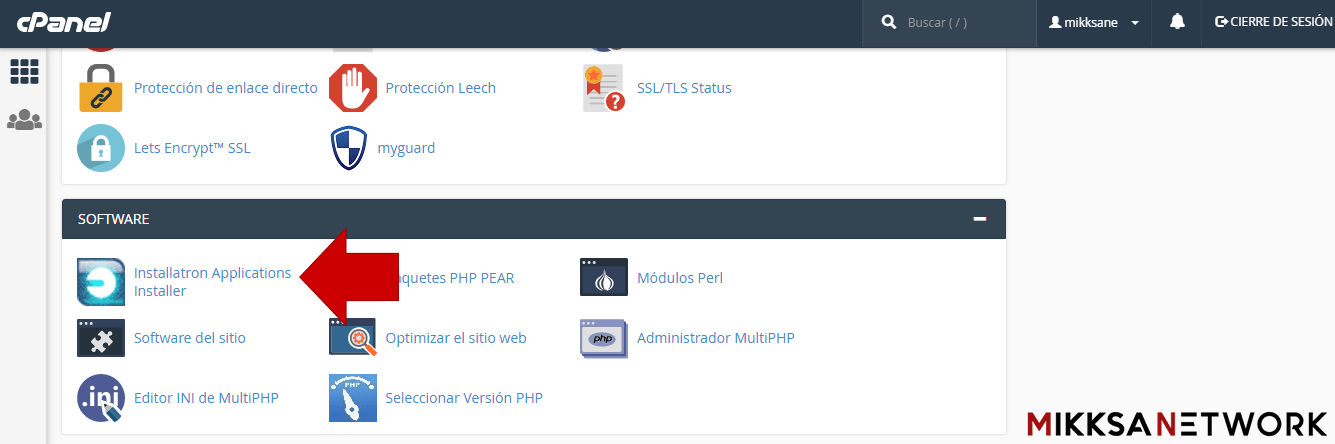The image size is (1335, 444).
Task: Open the Protección de enlace directo link
Action: tap(225, 88)
